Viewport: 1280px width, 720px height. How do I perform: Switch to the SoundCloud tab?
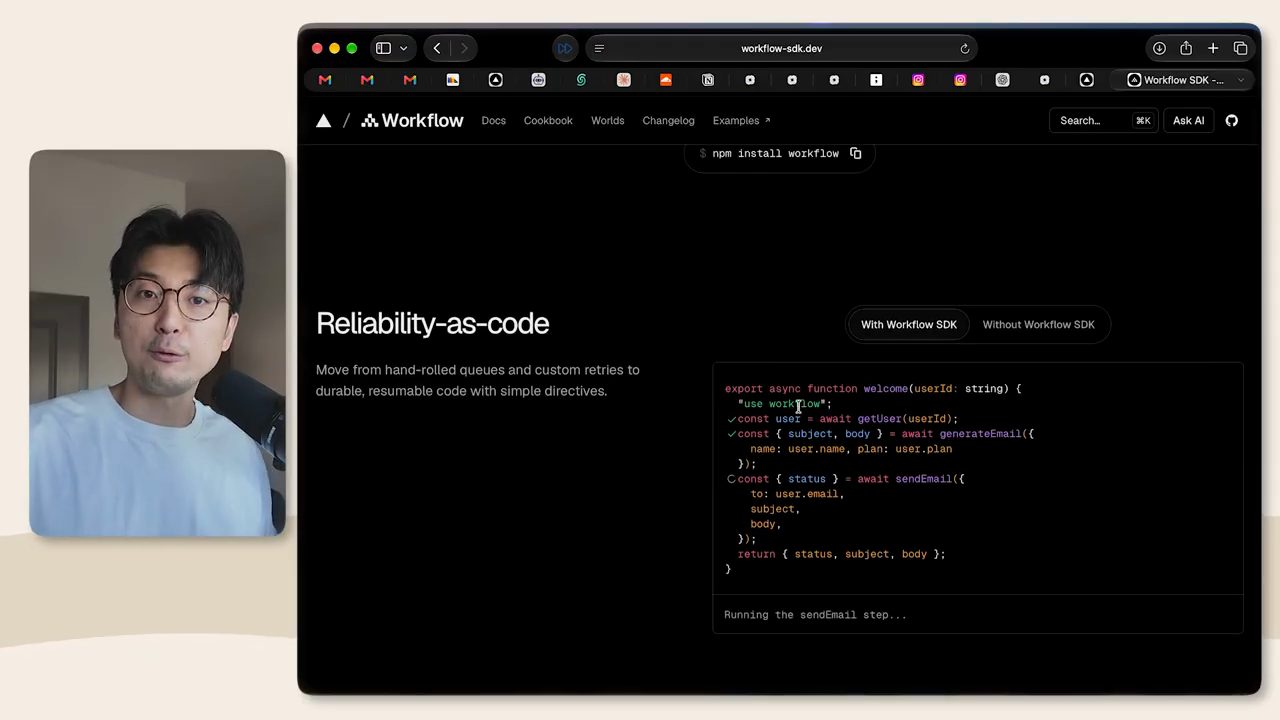click(666, 80)
